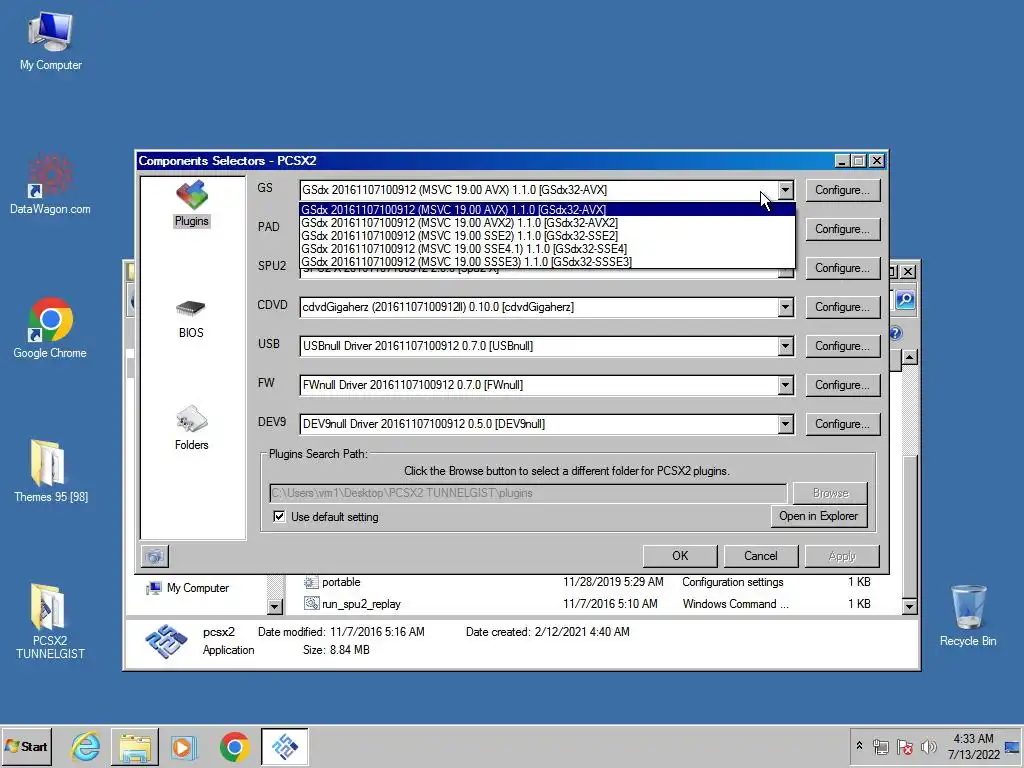Click Configure button for DEV9
Viewport: 1024px width, 768px height.
tap(842, 424)
